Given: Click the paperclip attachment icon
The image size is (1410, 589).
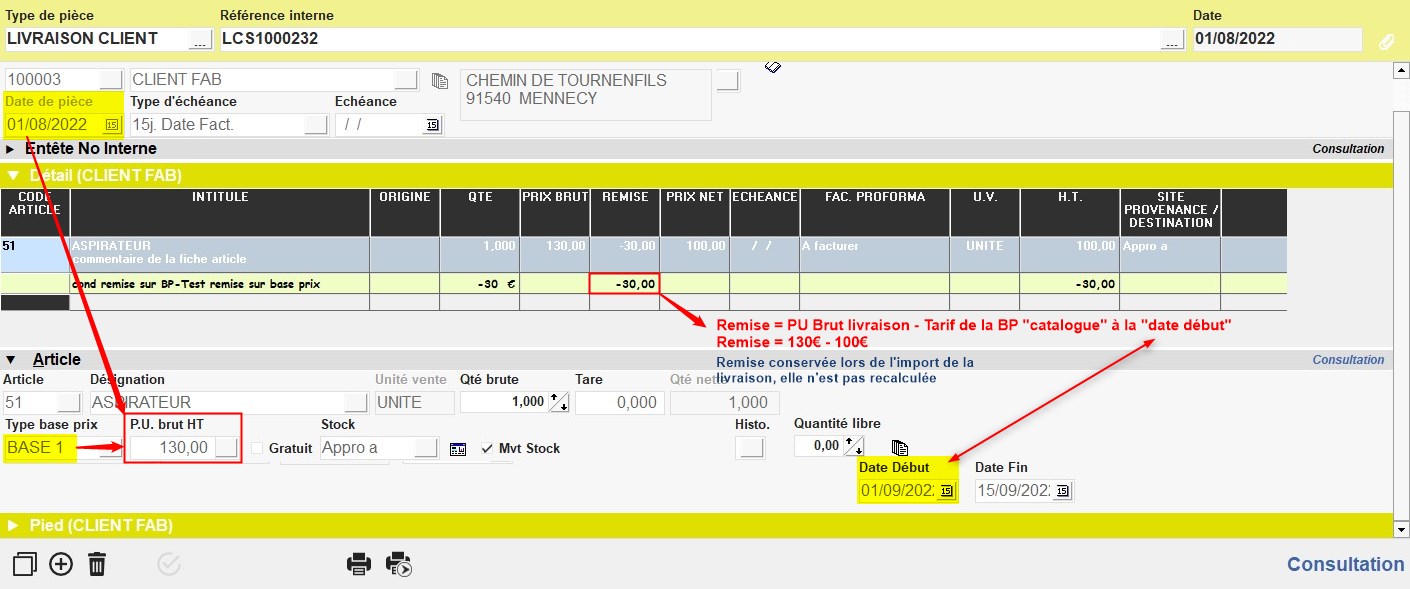Looking at the screenshot, I should click(x=1386, y=41).
